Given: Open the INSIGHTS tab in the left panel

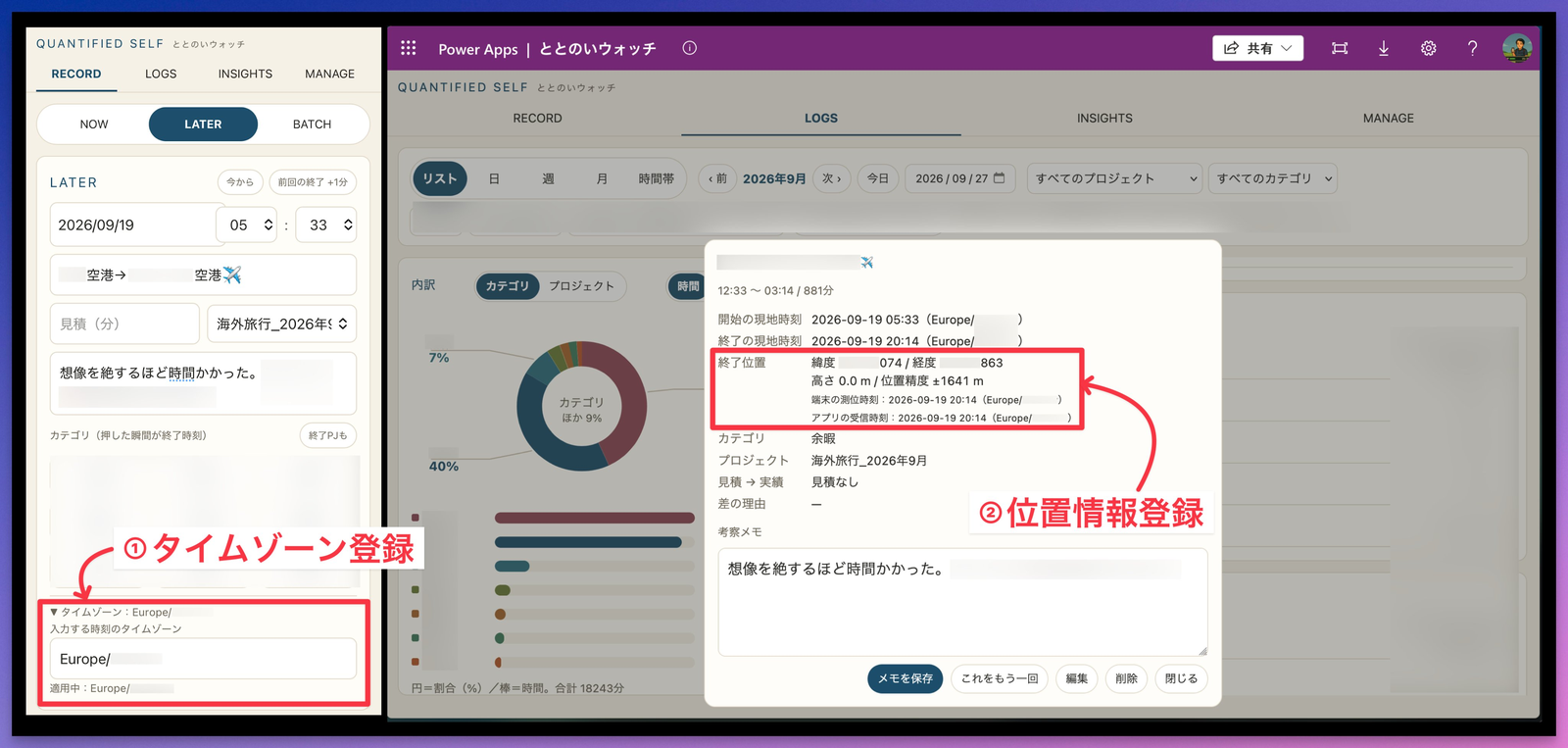Looking at the screenshot, I should click(x=245, y=74).
